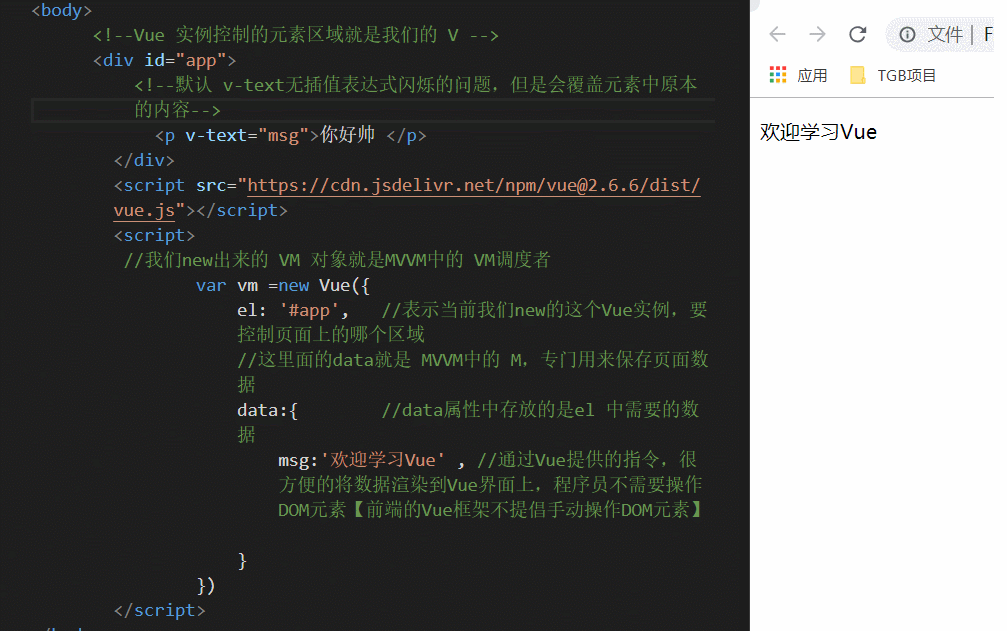
Task: Click the rendered text 欢迎学习Vue in the browser
Action: click(x=818, y=132)
